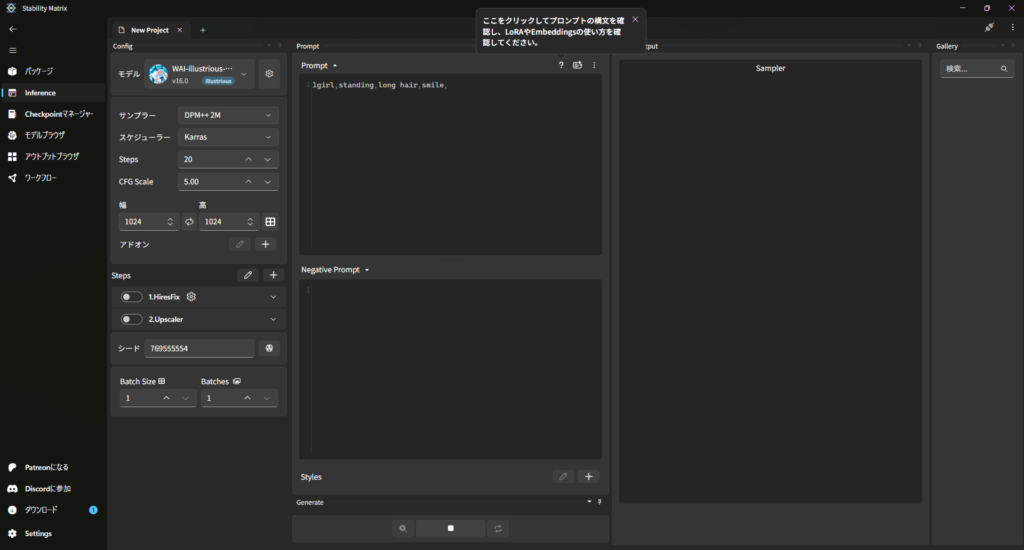
Task: Increase the CFG Scale value
Action: pos(248,182)
